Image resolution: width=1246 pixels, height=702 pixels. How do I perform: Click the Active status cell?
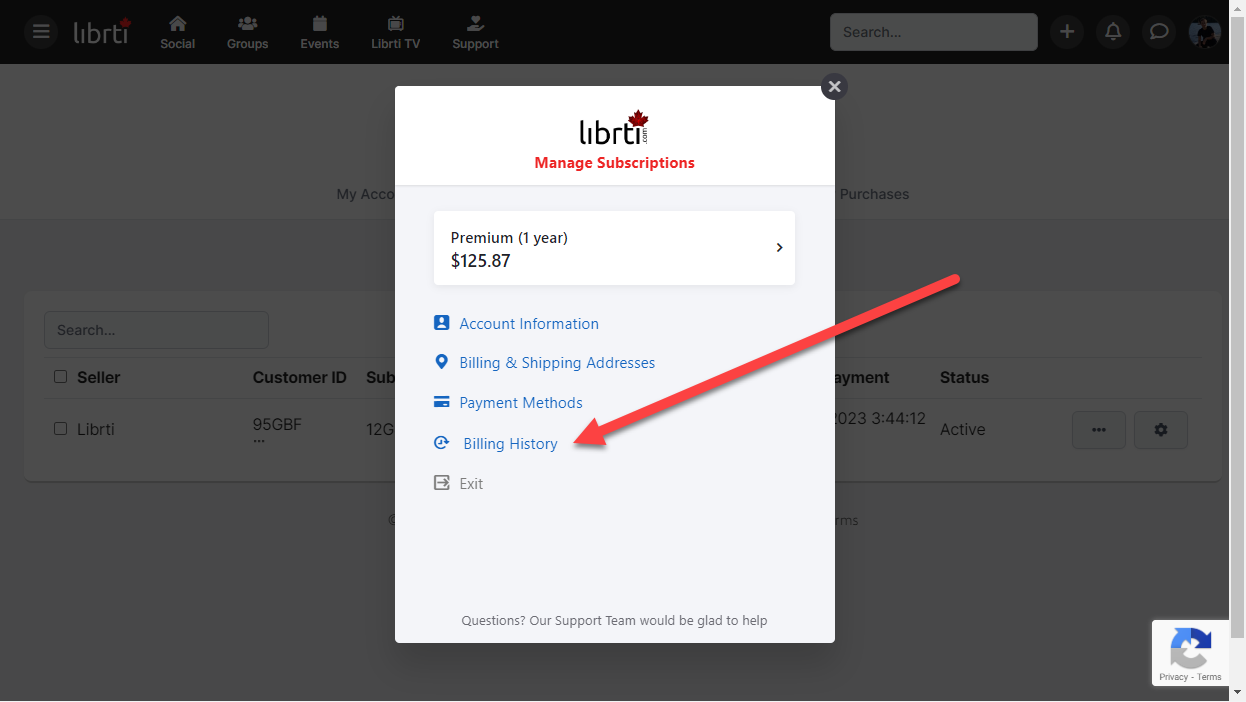pos(962,429)
